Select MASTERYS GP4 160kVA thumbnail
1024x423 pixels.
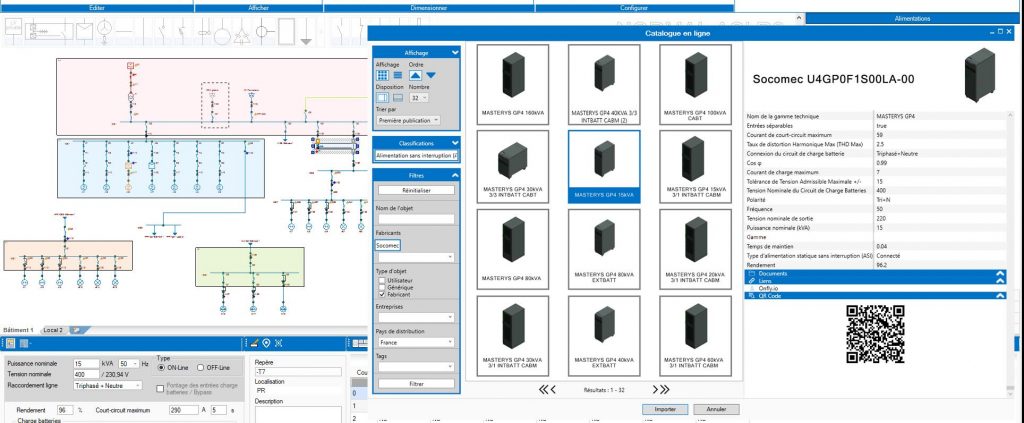pyautogui.click(x=513, y=84)
